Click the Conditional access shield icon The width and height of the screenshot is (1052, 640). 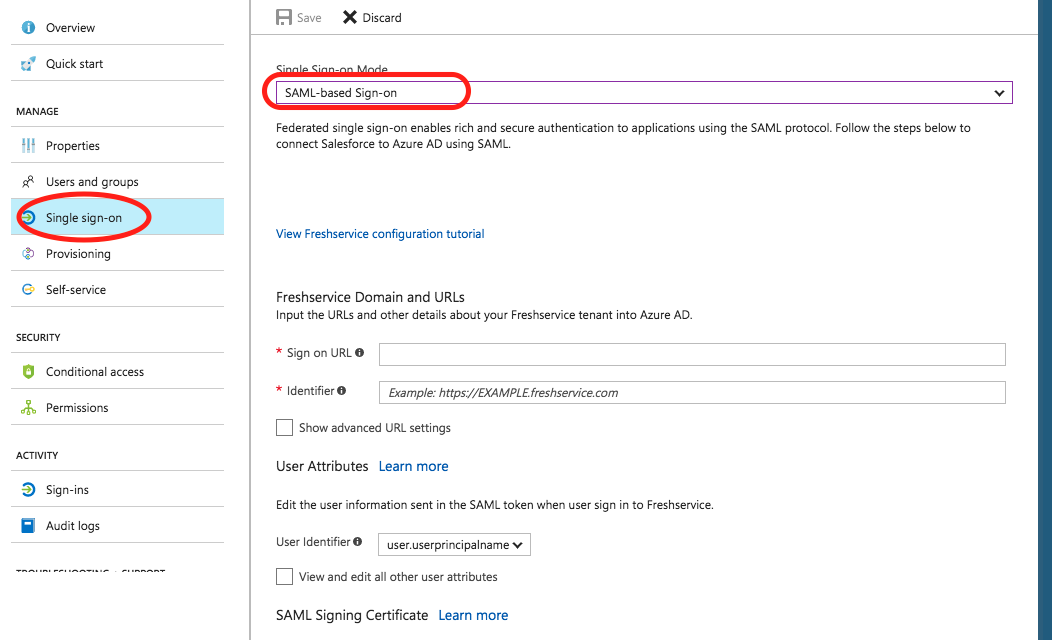coord(28,372)
